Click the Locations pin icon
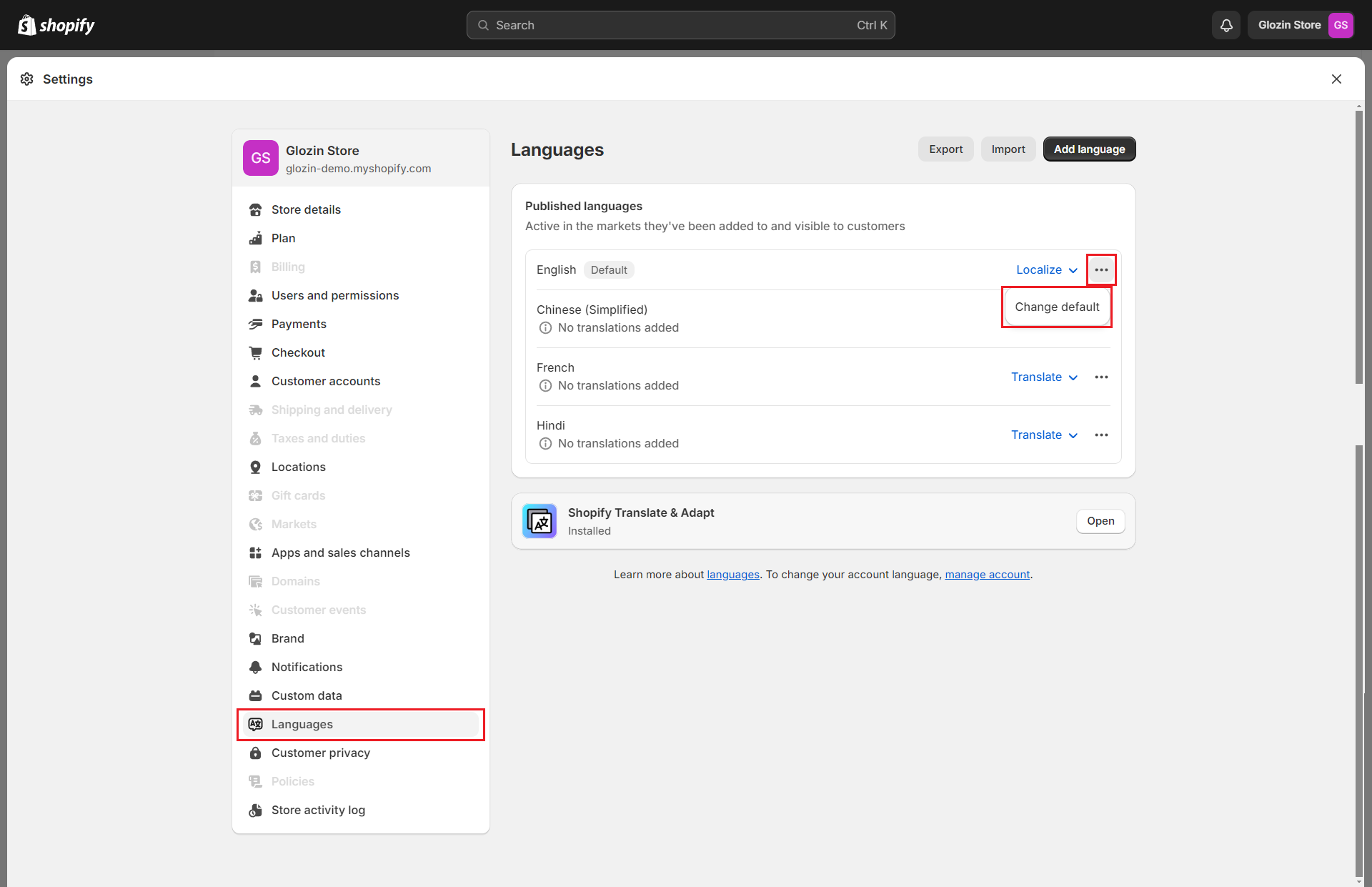The image size is (1372, 887). point(255,467)
